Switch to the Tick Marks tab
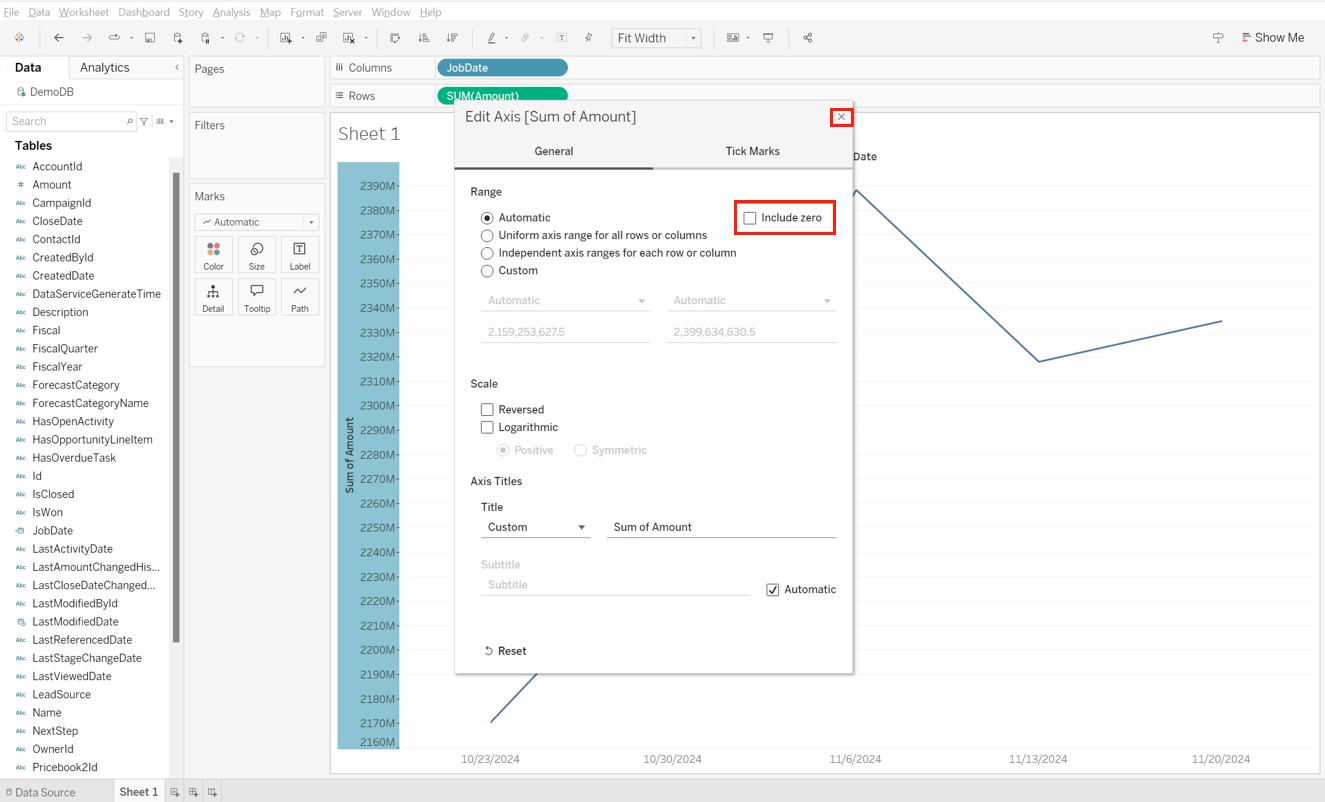 pos(752,152)
